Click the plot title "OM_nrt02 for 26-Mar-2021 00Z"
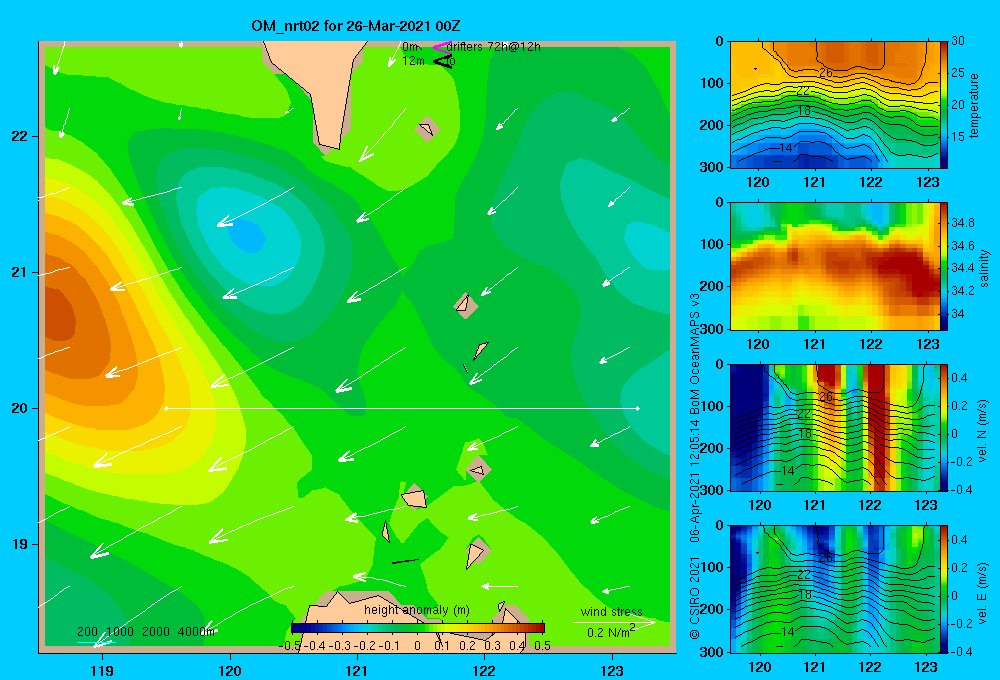 tap(356, 26)
